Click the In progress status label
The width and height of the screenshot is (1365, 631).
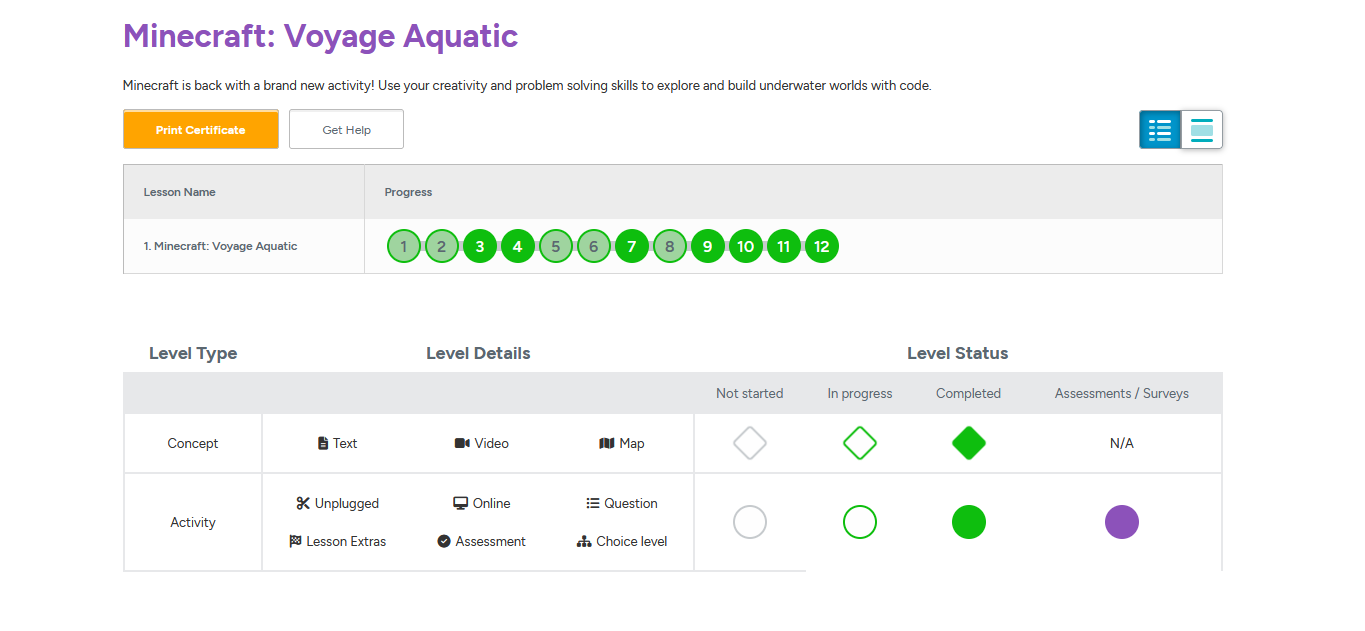click(860, 393)
